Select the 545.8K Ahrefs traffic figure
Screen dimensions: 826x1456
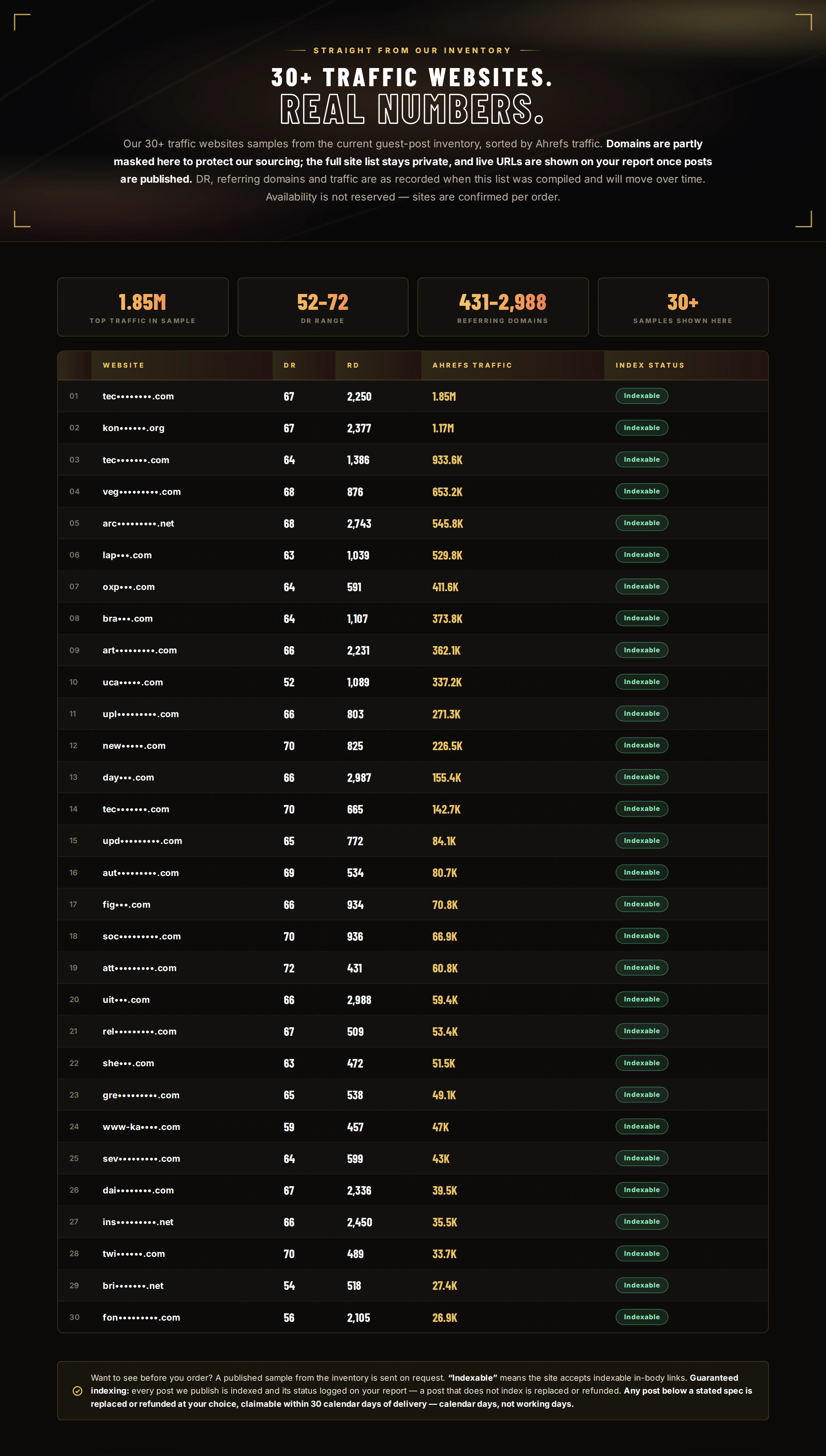[x=448, y=523]
